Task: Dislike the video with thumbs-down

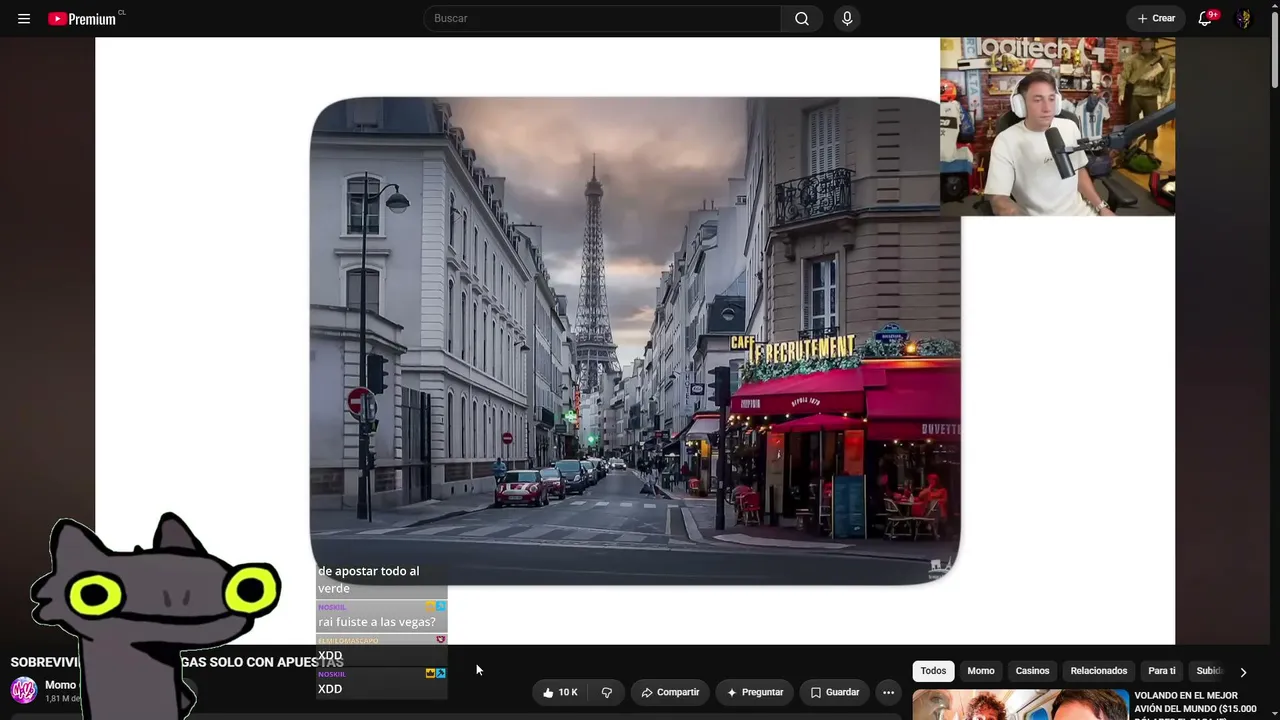Action: point(606,692)
